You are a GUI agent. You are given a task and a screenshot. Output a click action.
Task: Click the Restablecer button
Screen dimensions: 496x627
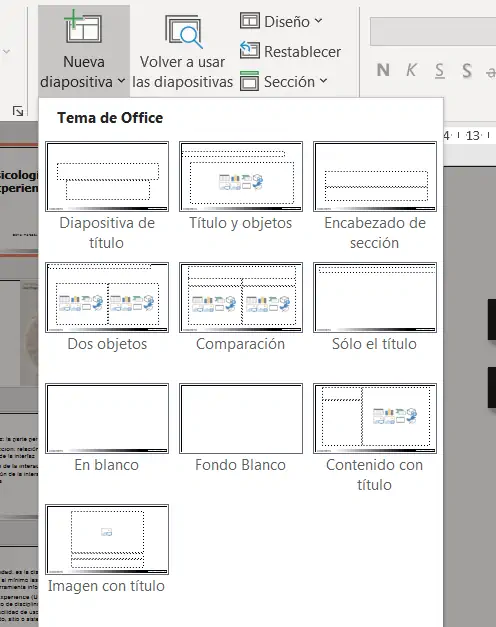290,51
